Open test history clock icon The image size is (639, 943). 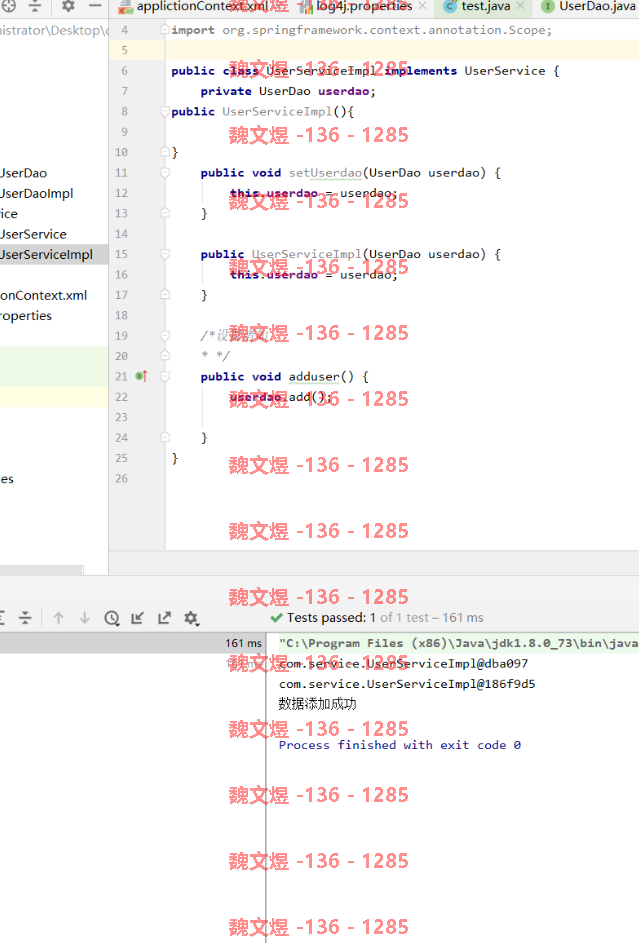(112, 618)
